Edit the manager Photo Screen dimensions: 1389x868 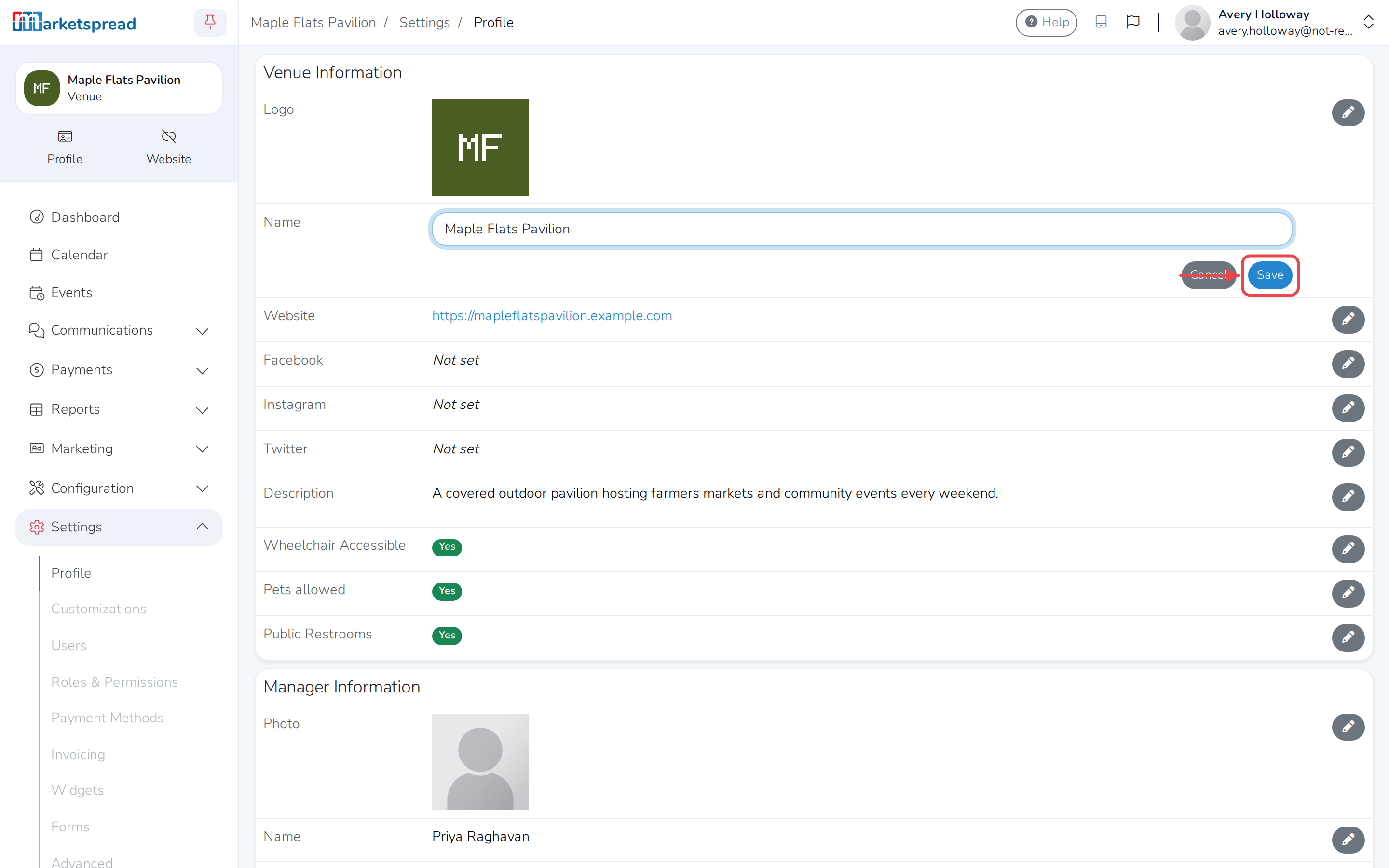point(1348,727)
